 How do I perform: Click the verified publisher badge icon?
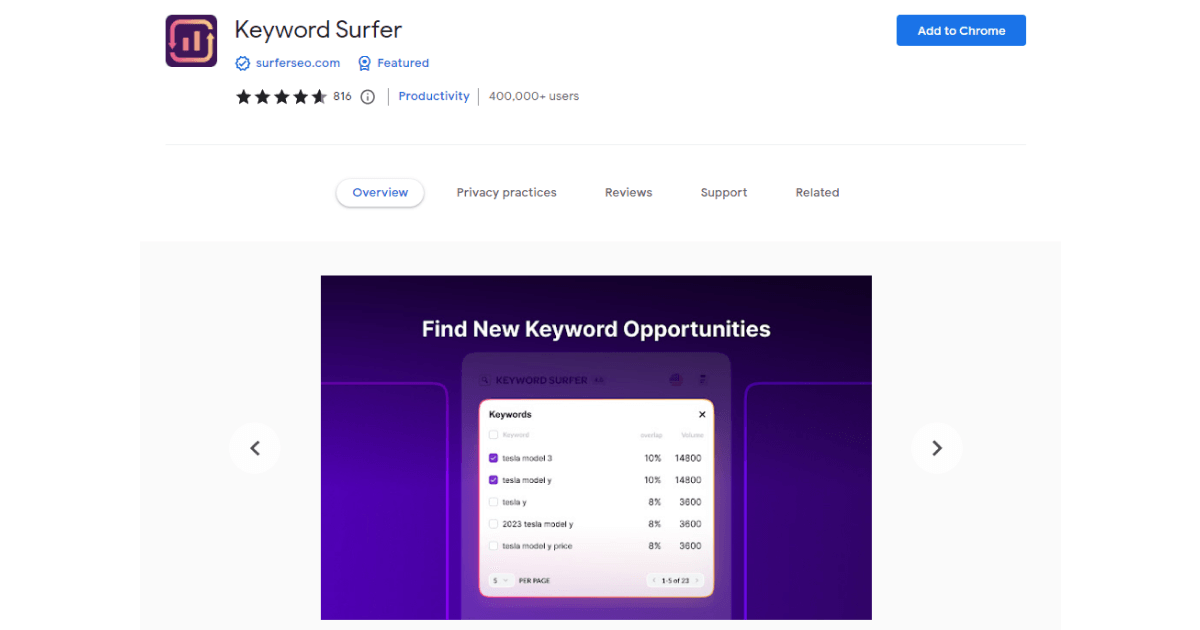pos(242,63)
